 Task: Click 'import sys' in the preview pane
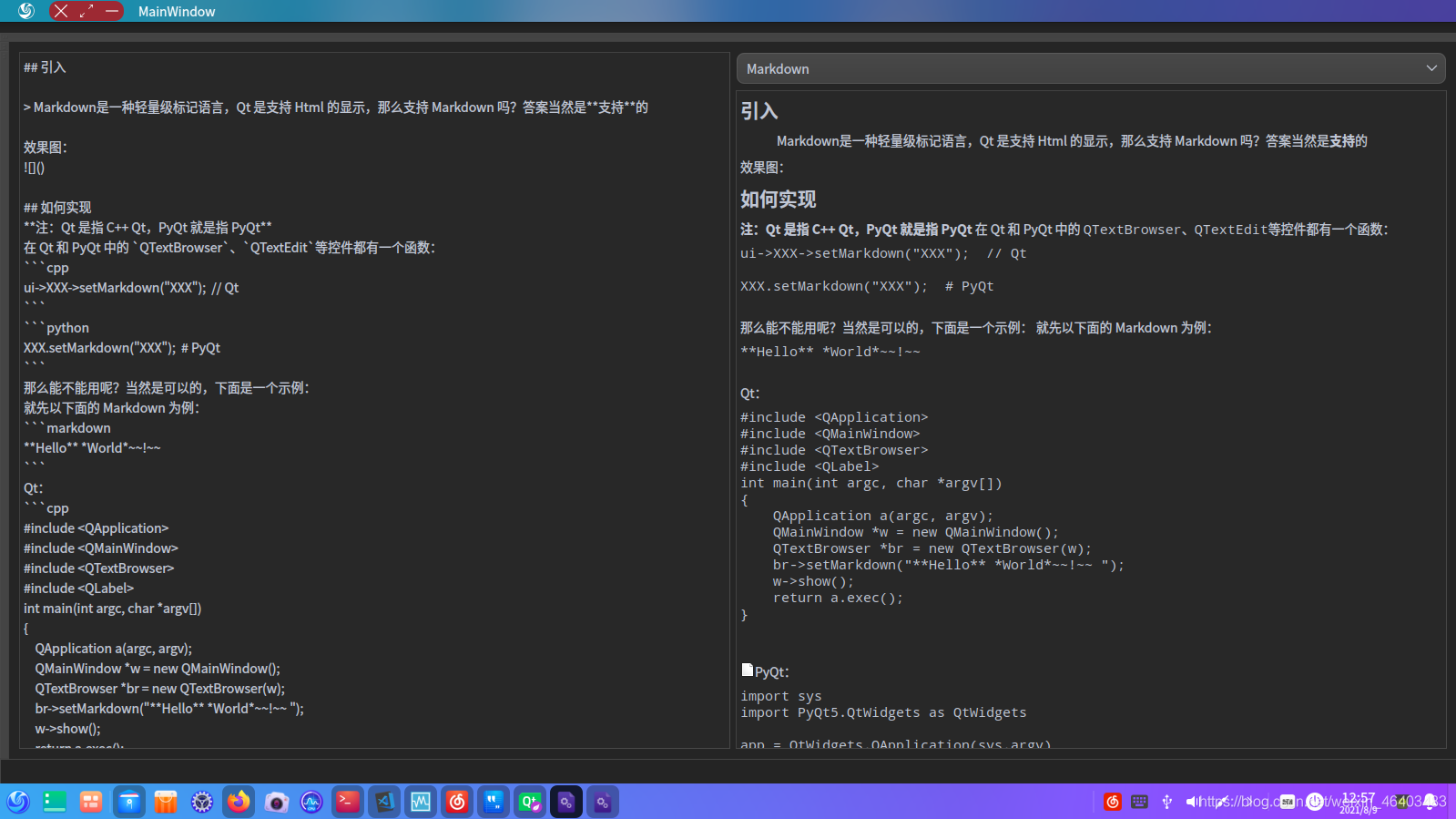point(781,696)
